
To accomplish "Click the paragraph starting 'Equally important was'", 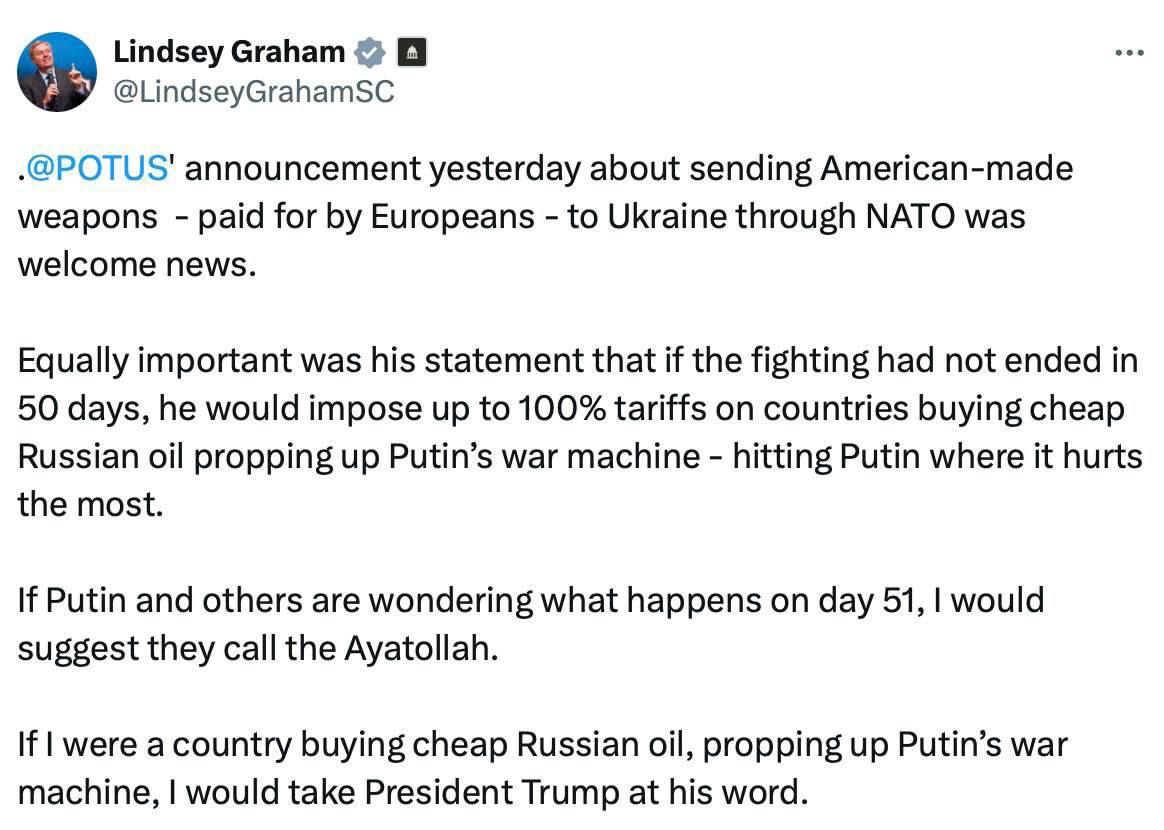I will tap(580, 432).
